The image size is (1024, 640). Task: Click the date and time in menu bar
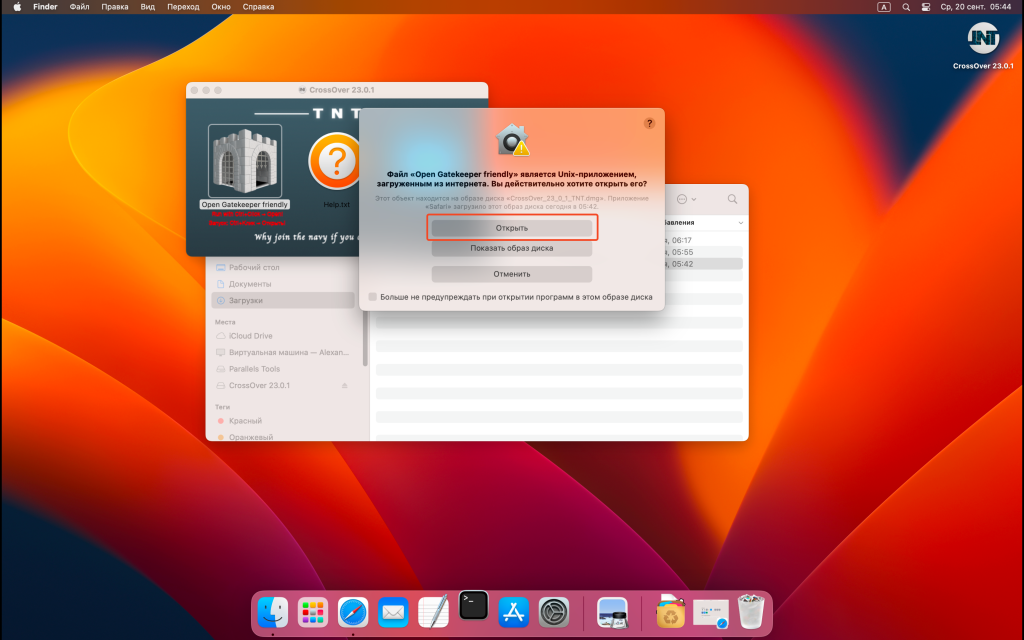pyautogui.click(x=976, y=7)
